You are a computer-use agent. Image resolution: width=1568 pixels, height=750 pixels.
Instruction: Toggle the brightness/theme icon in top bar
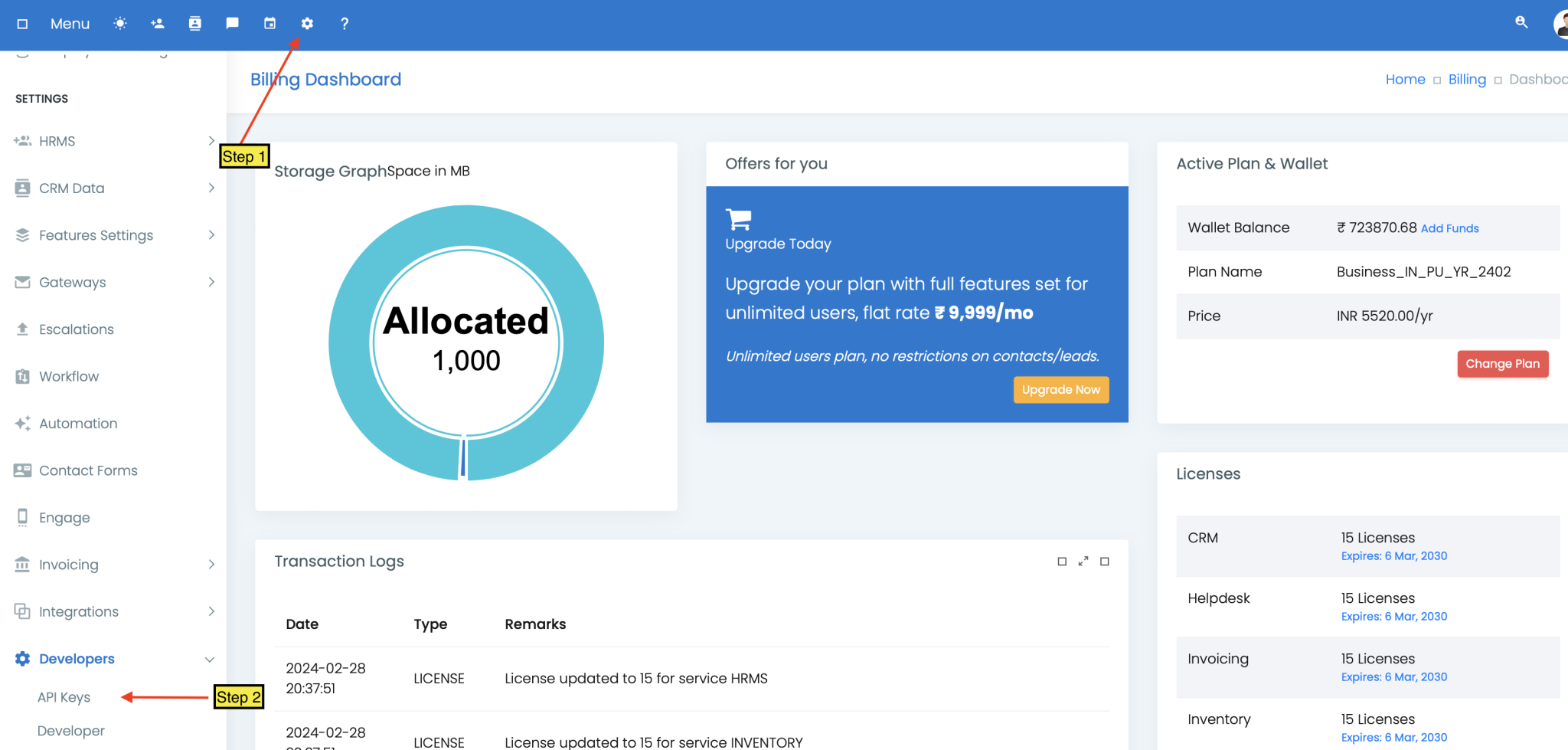(x=119, y=23)
